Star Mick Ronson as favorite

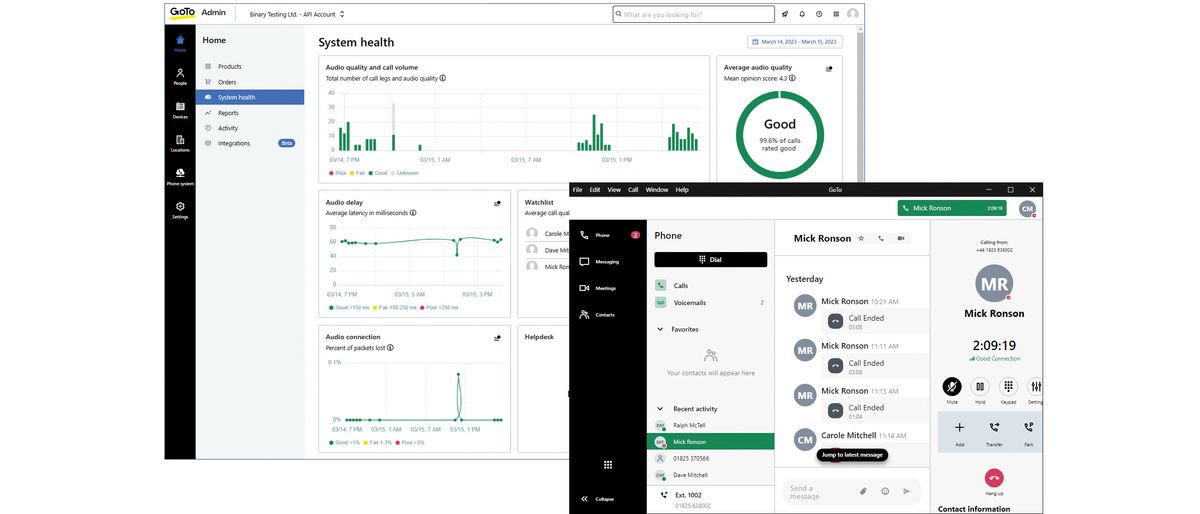coord(861,239)
